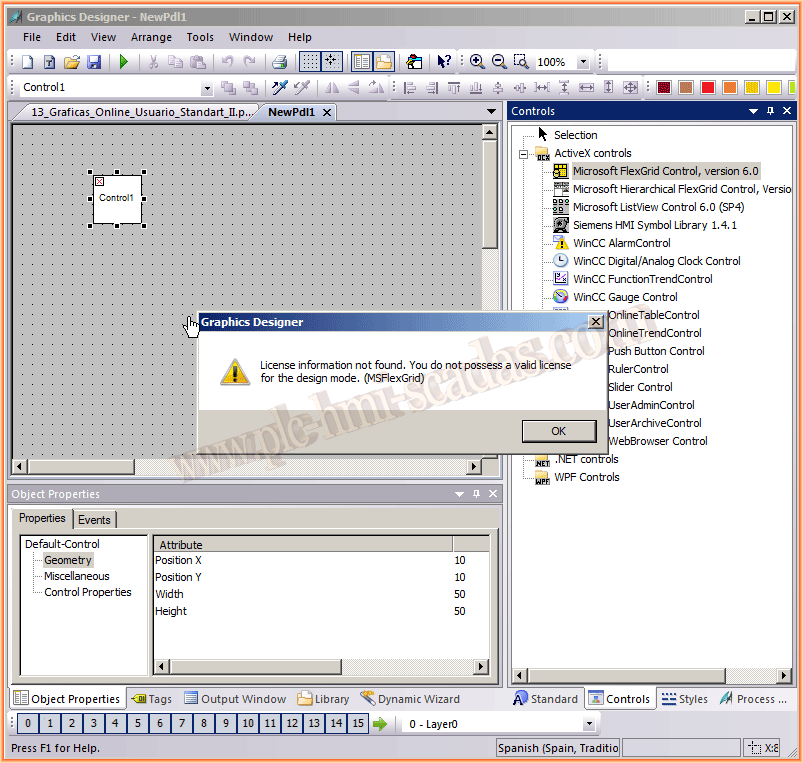Click the Save icon in toolbar

(94, 62)
